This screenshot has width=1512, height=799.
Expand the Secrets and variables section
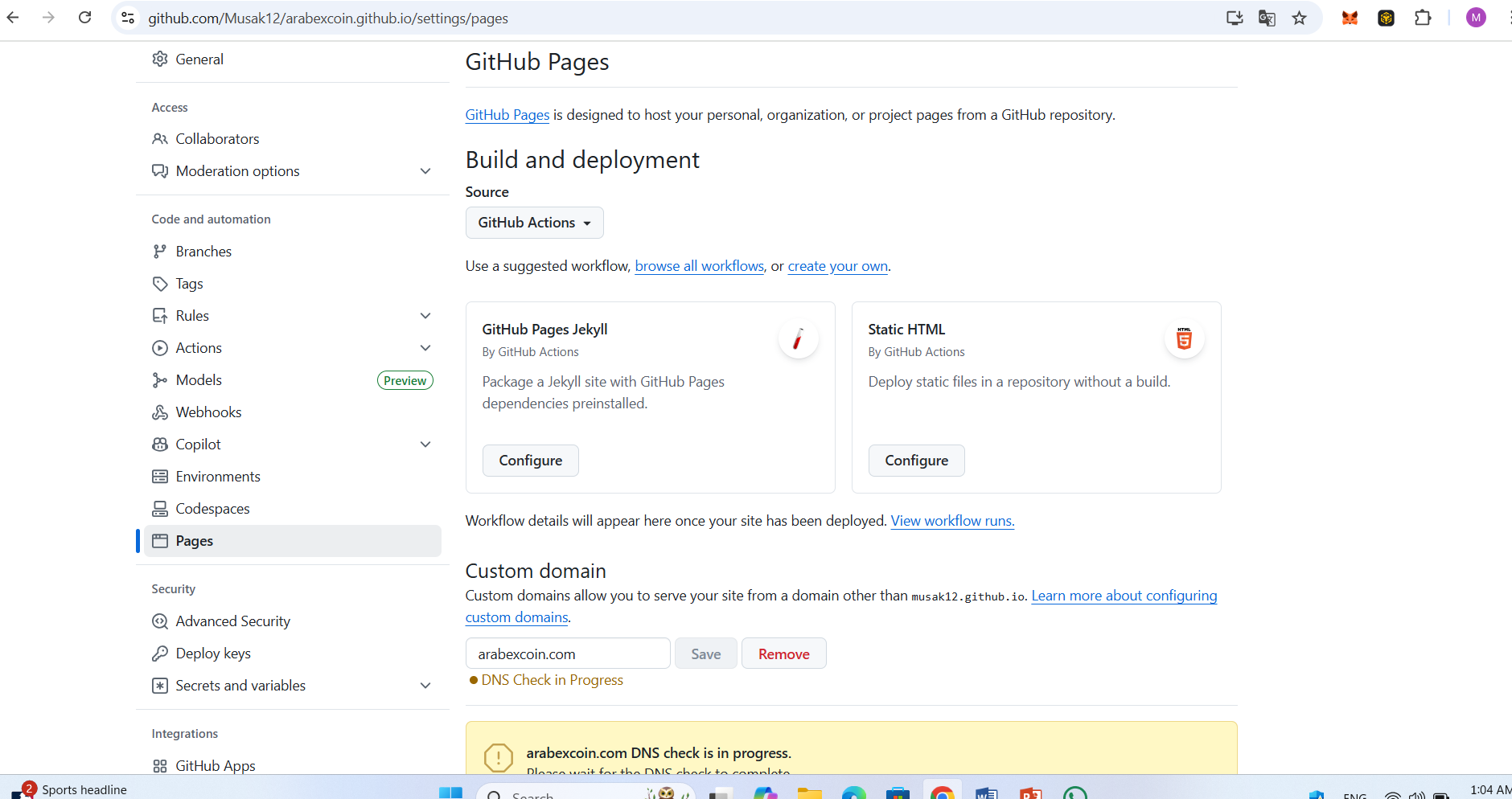pos(425,686)
